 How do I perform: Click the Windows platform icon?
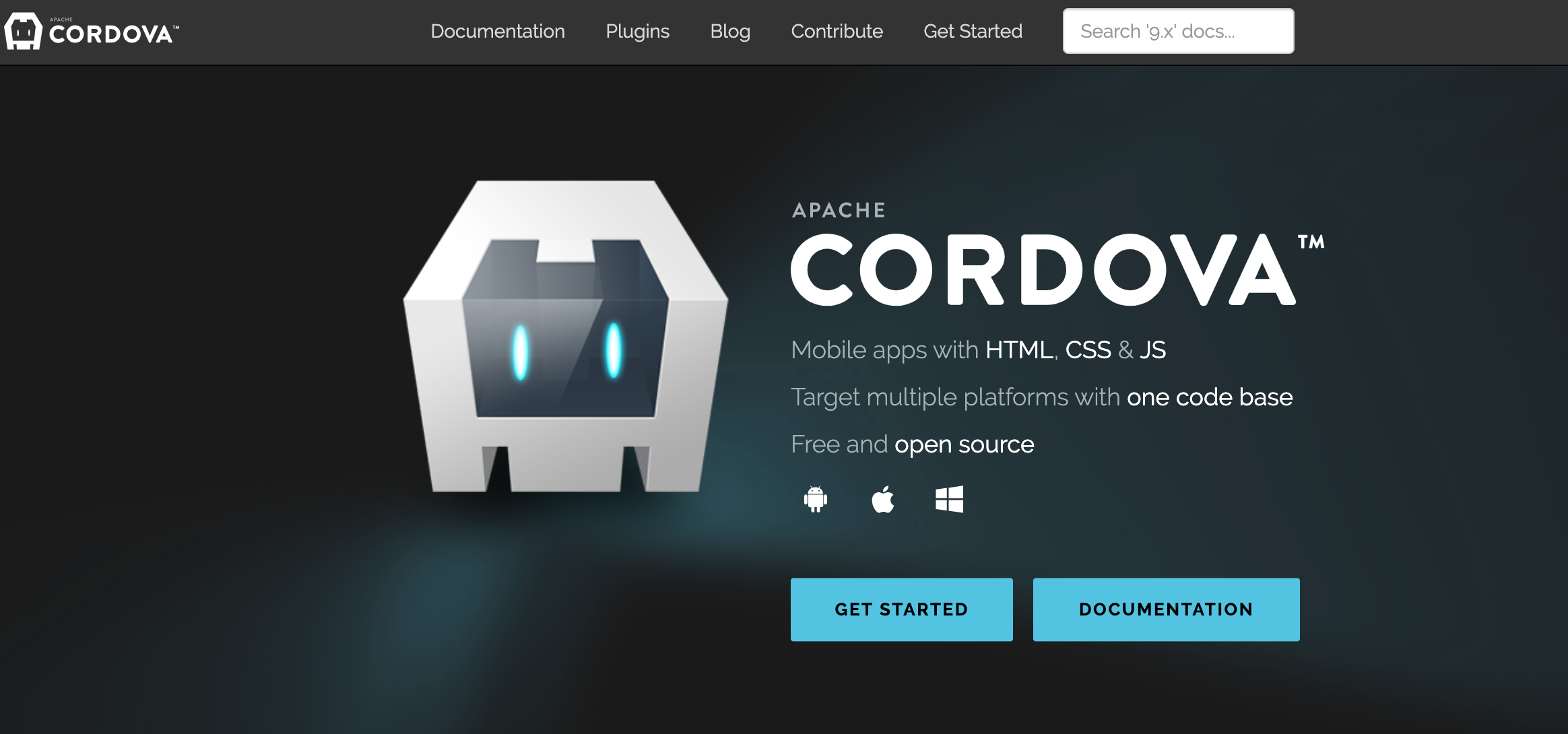(949, 499)
